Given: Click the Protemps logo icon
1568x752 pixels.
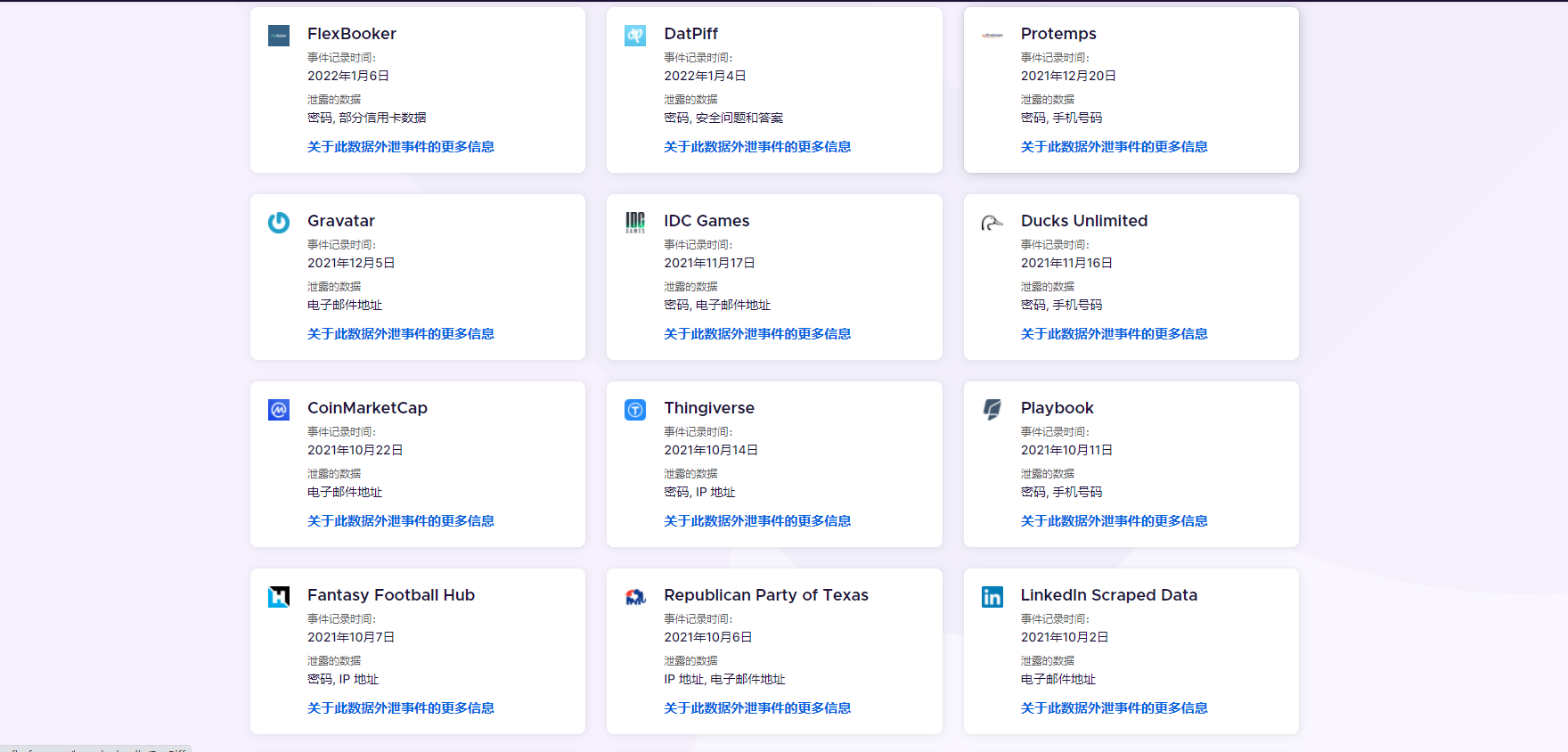Looking at the screenshot, I should (x=992, y=36).
